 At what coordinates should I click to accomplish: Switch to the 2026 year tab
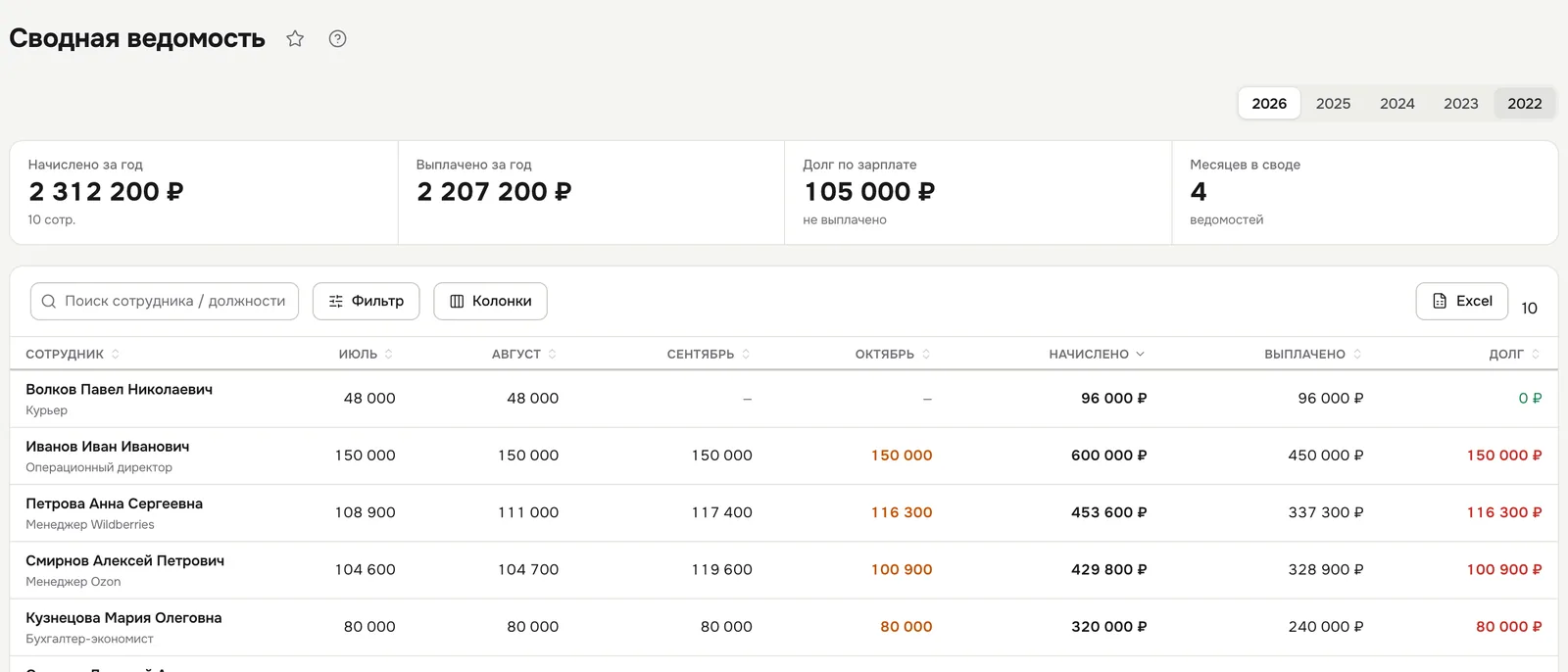pyautogui.click(x=1269, y=104)
